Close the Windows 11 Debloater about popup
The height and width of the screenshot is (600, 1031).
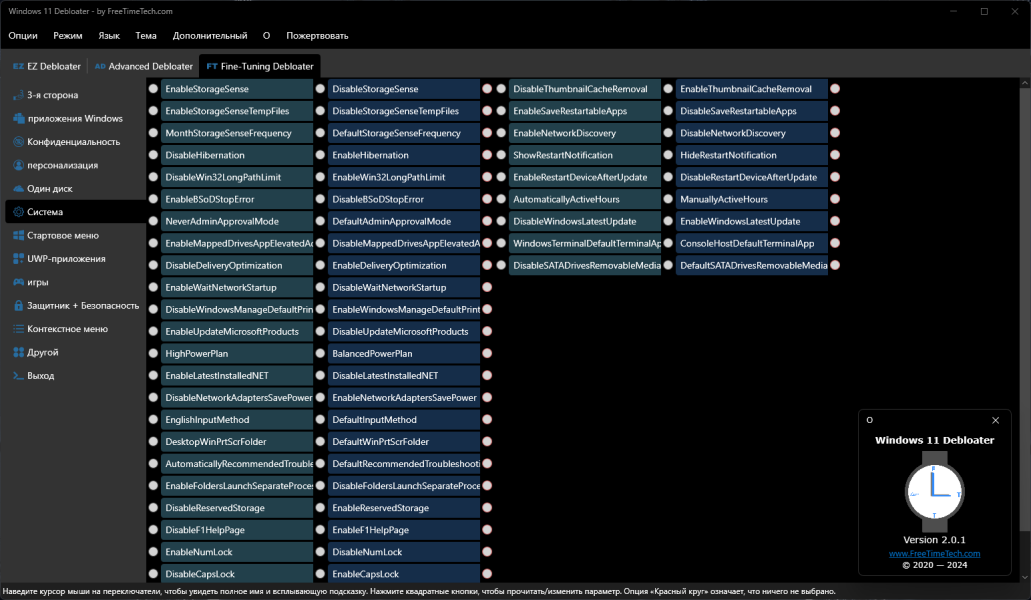[x=995, y=421]
